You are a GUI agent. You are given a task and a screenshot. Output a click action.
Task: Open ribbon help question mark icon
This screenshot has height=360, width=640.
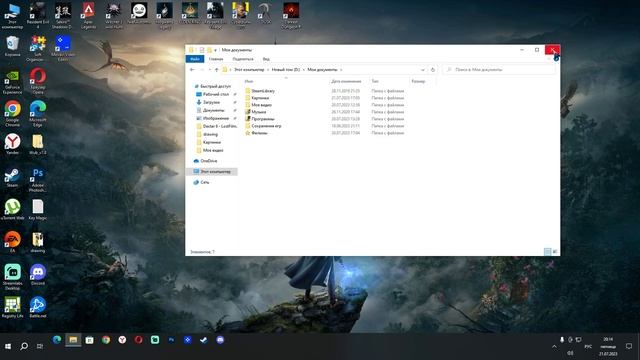[556, 59]
